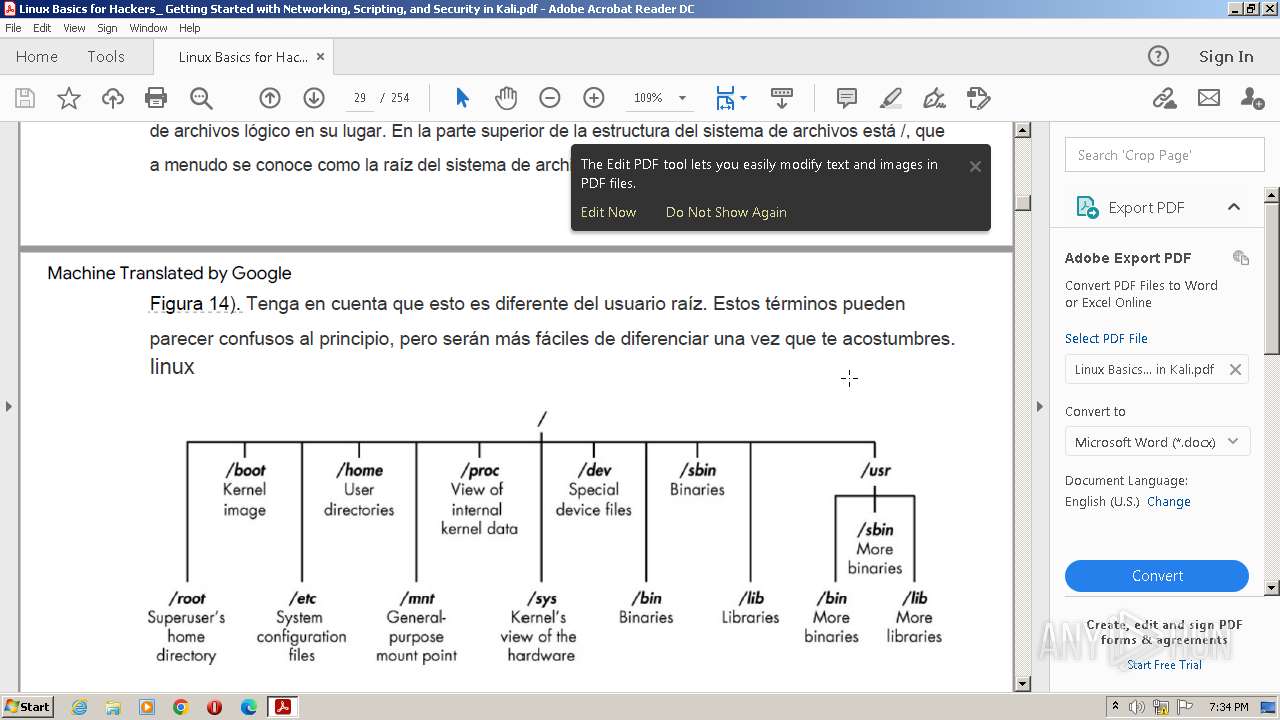The image size is (1280, 720).
Task: Open the Window menu
Action: point(148,28)
